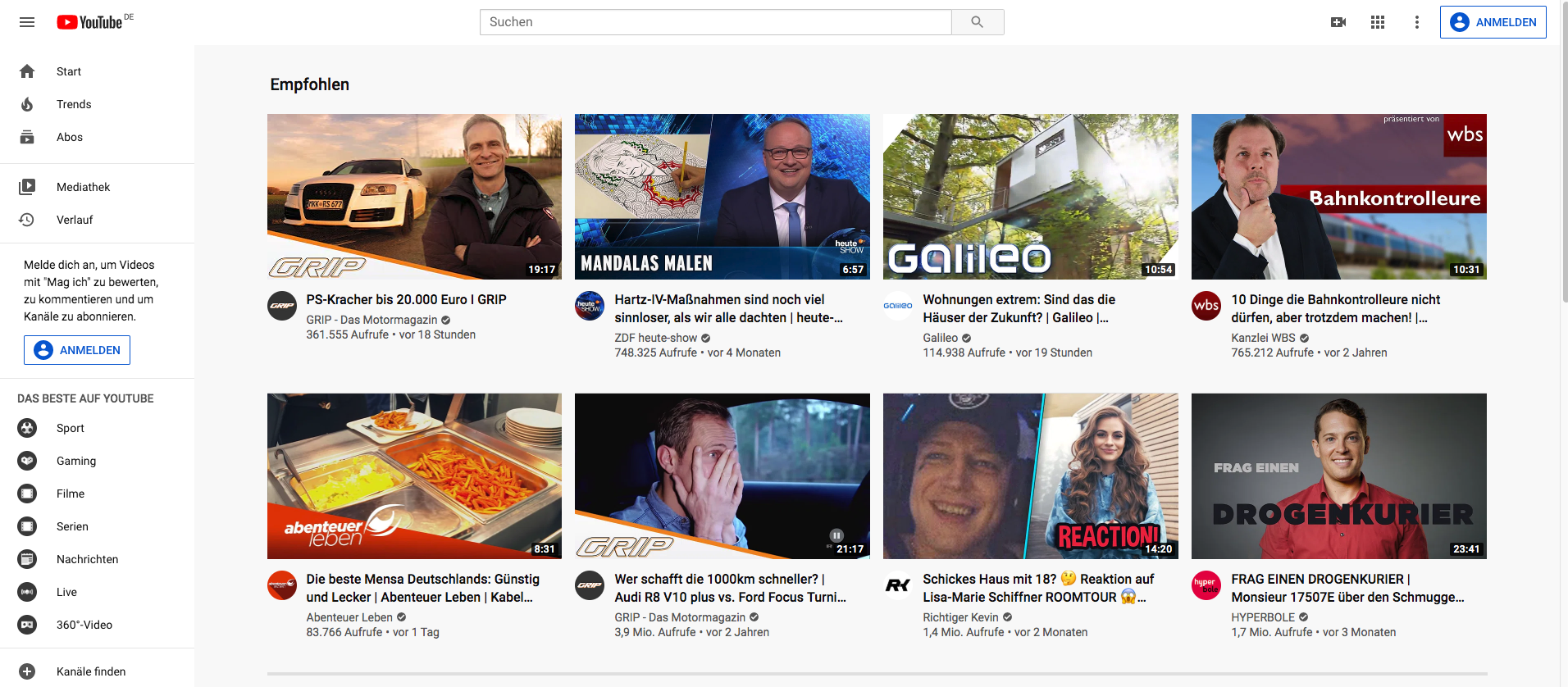Play the Mandalas Malen thumbnail
This screenshot has width=1568, height=687.
pyautogui.click(x=722, y=197)
